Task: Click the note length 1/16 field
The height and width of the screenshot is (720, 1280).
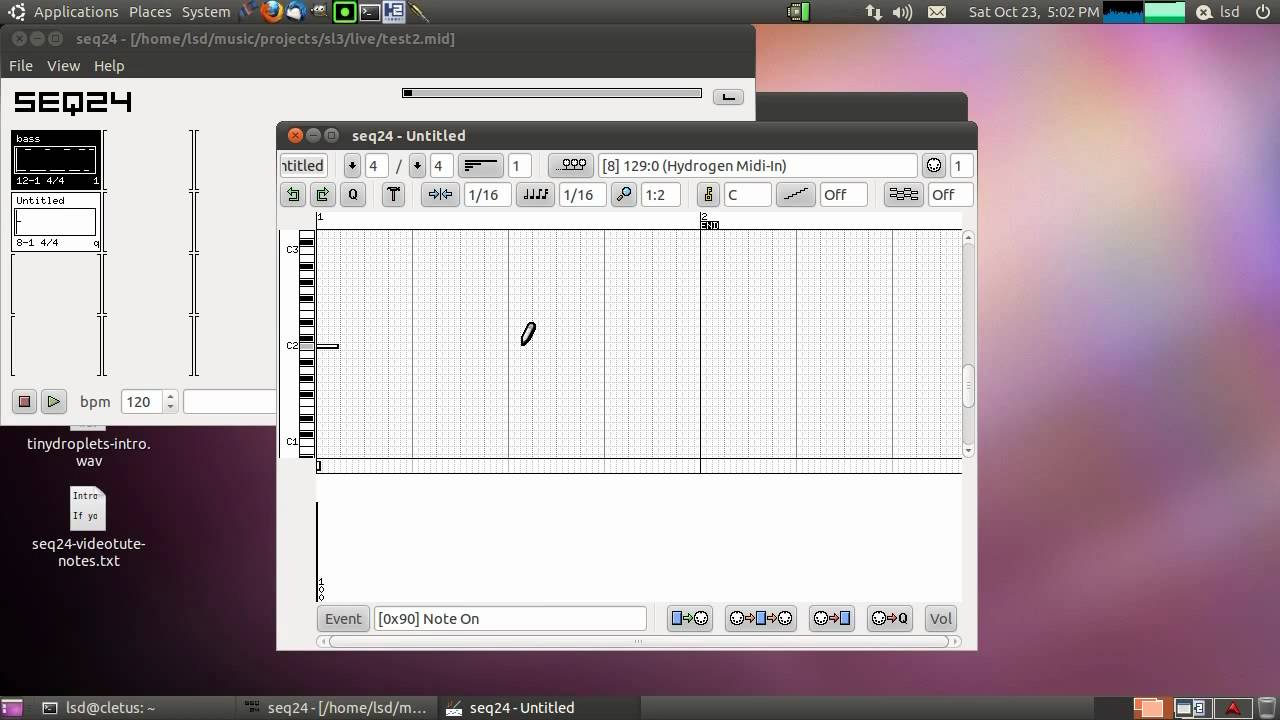Action: (x=582, y=195)
